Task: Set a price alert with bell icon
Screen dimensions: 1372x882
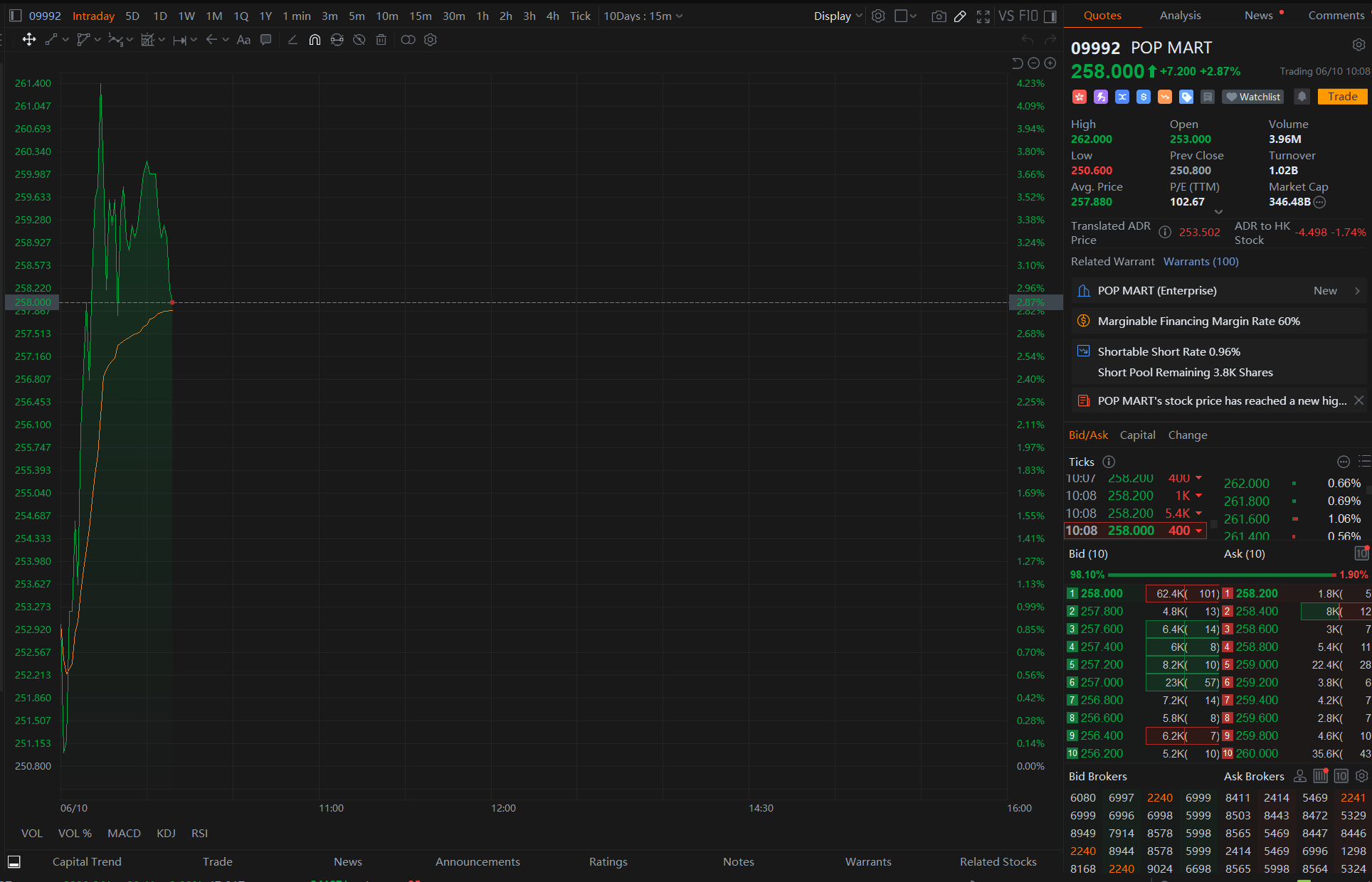Action: point(1302,97)
